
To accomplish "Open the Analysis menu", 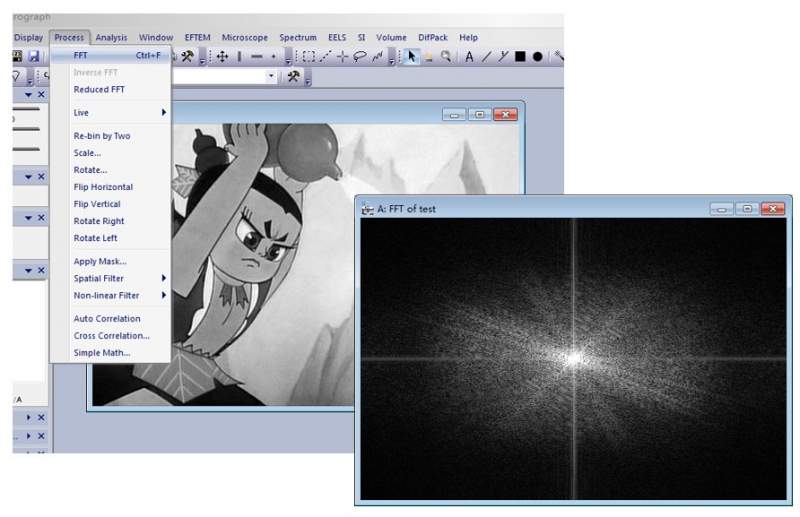I will tap(111, 37).
